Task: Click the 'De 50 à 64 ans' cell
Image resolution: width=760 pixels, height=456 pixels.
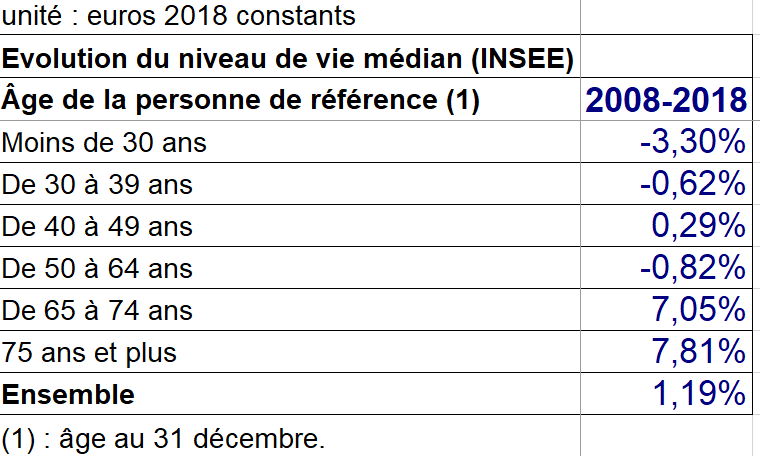Action: pos(290,267)
